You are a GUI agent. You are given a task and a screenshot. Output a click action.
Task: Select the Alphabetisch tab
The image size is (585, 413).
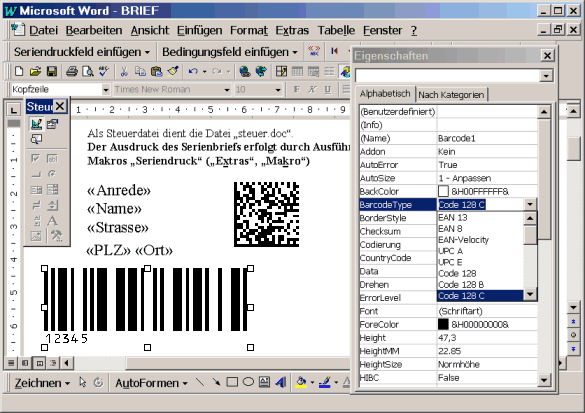tap(385, 94)
